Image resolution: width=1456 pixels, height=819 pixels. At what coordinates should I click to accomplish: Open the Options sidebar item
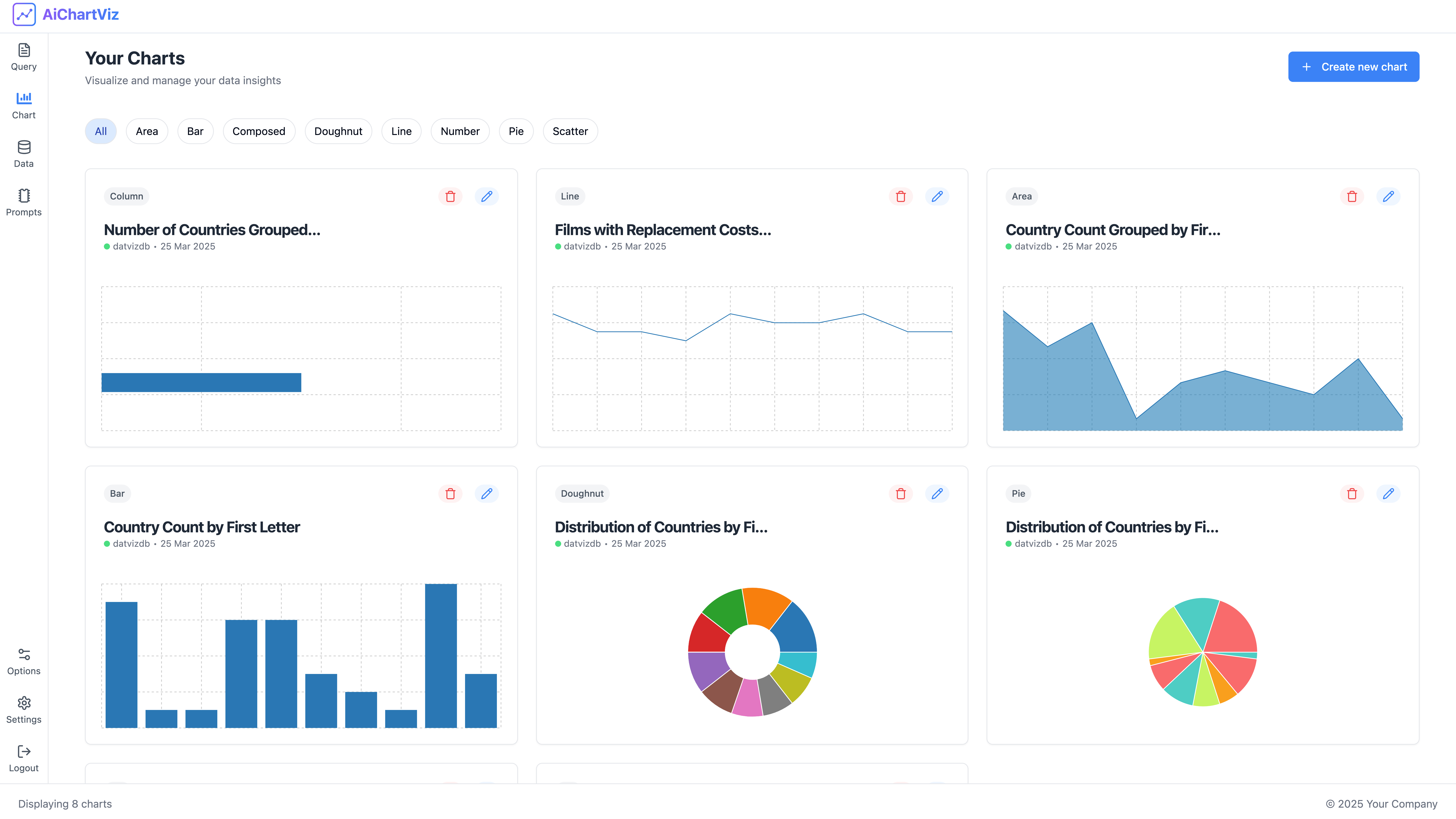point(24,661)
